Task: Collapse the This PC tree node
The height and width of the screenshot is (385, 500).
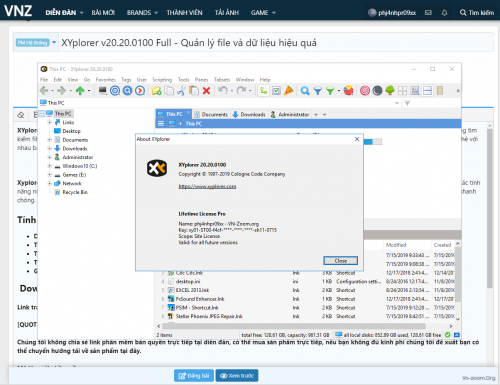Action: (x=42, y=114)
